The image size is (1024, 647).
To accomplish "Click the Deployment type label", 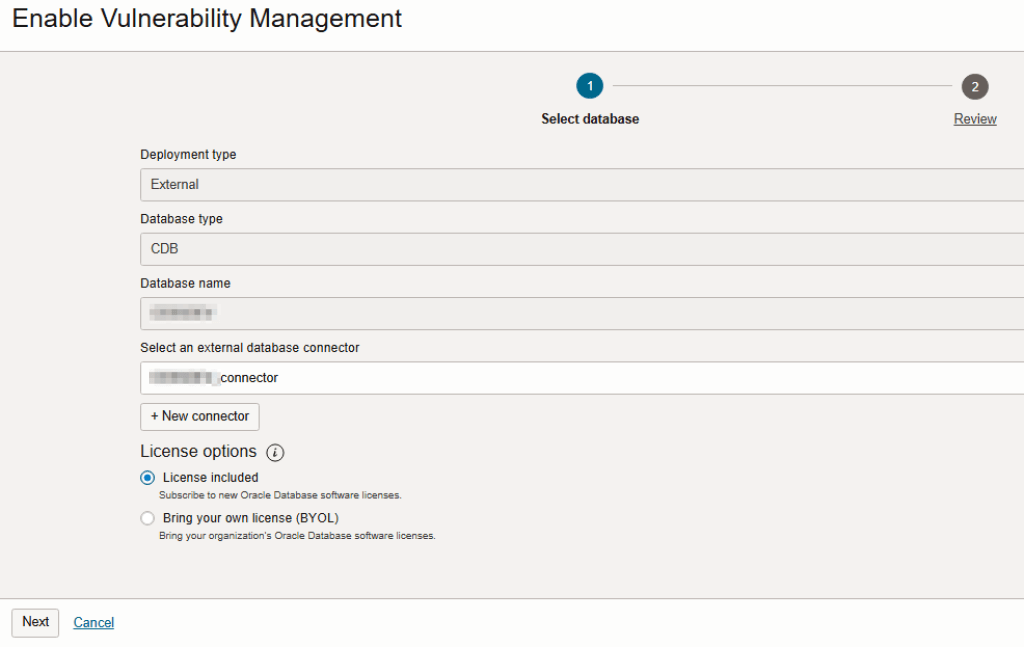I will [x=188, y=155].
